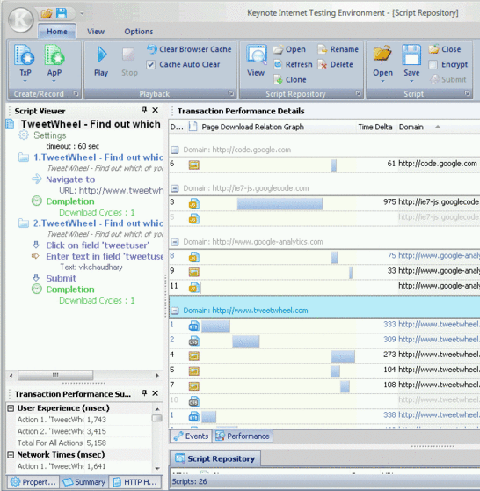
Task: Clear Browser Cache
Action: coord(189,49)
